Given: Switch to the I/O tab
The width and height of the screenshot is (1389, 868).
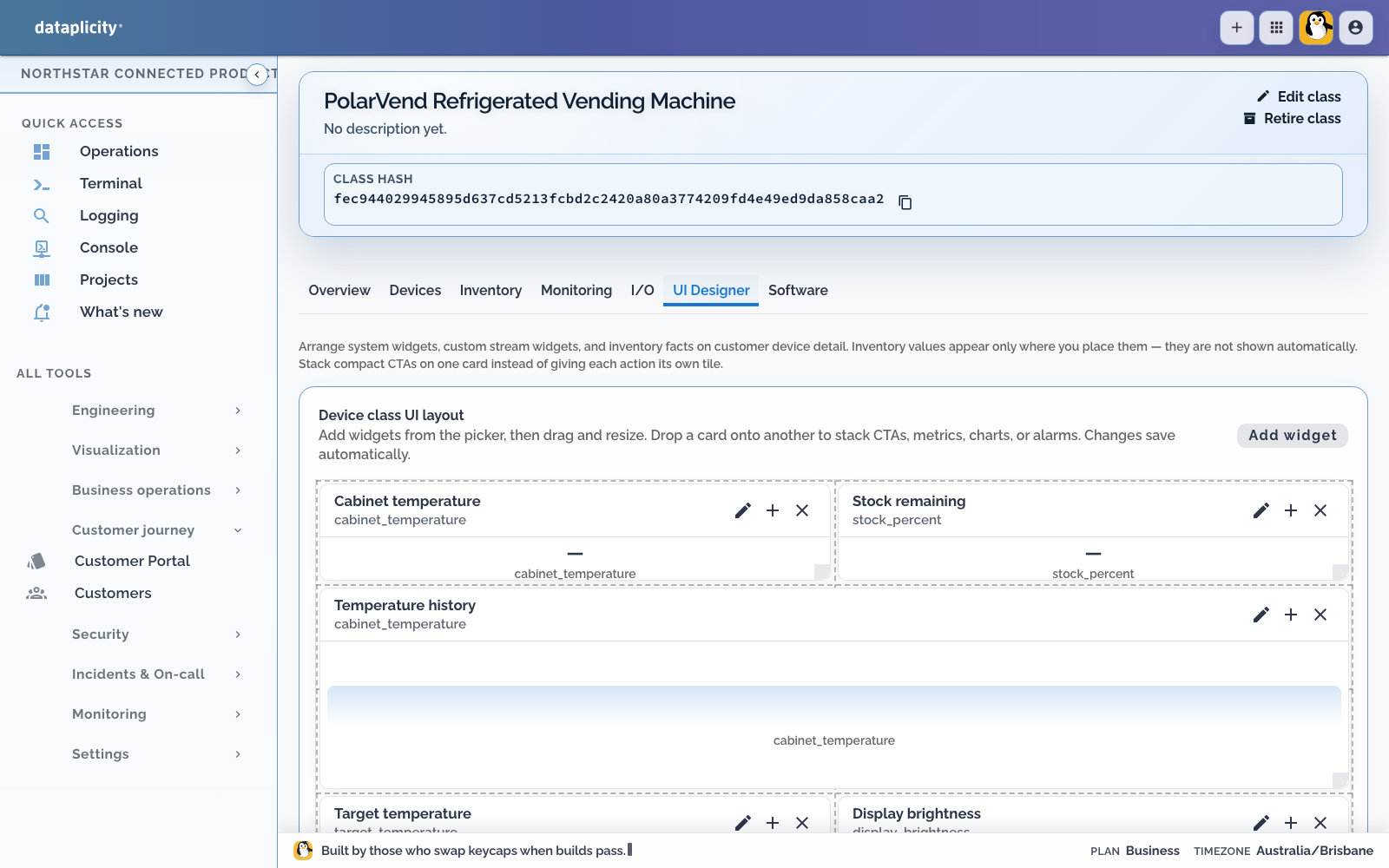Looking at the screenshot, I should click(642, 290).
